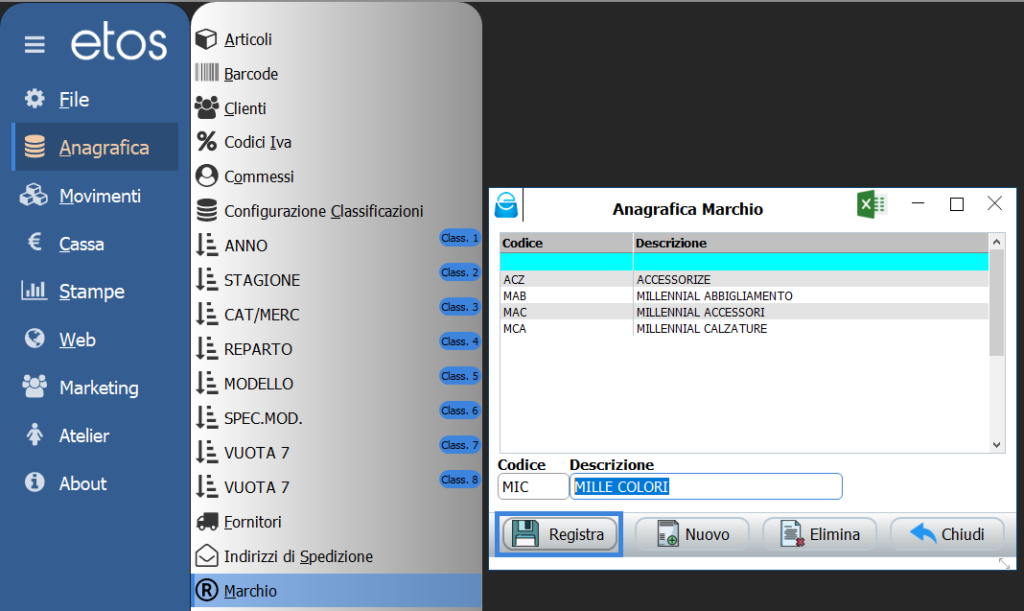The height and width of the screenshot is (611, 1024).
Task: Click the Chiudi button
Action: pos(947,534)
